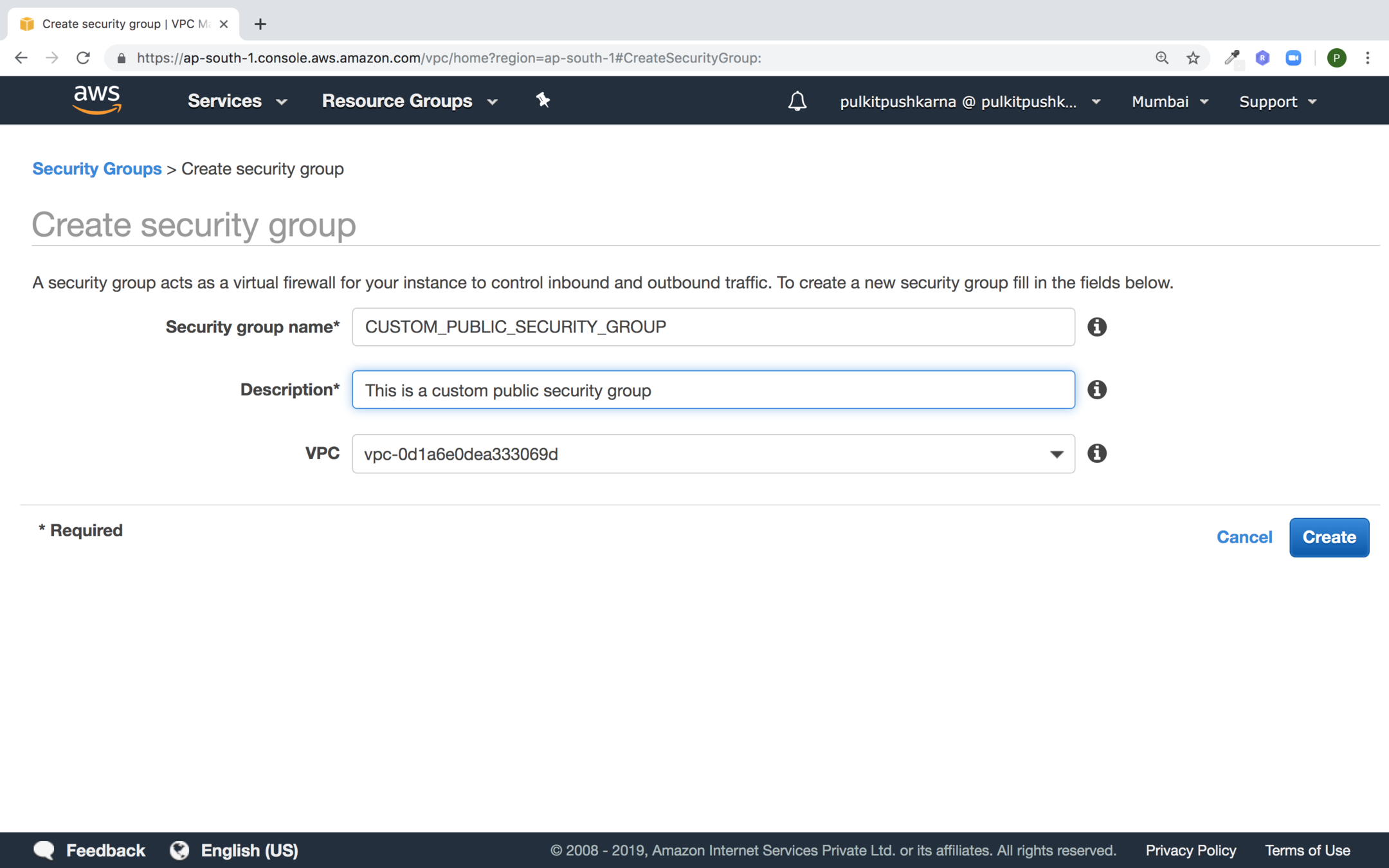Open the Support menu

(x=1277, y=102)
